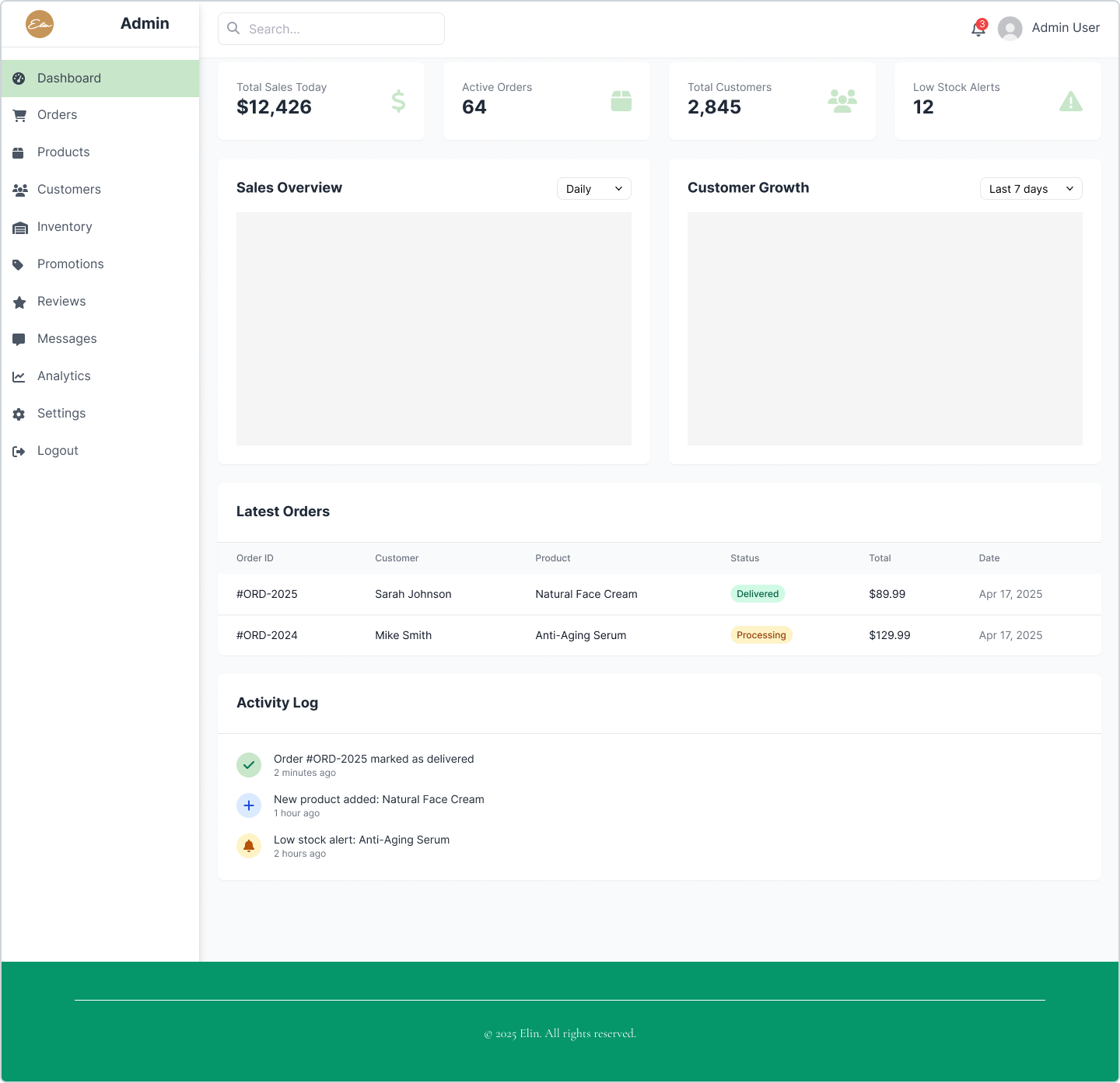Click the people icon on Total Customers
1120x1083 pixels.
(x=842, y=101)
